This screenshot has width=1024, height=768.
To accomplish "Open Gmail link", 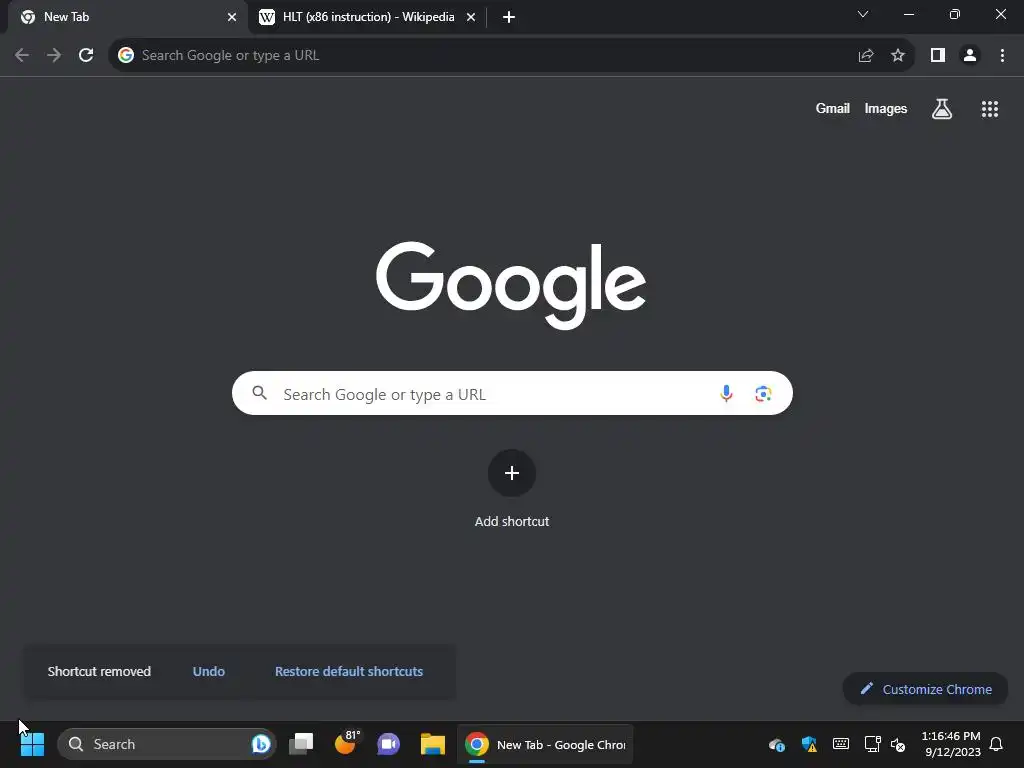I will pos(833,108).
